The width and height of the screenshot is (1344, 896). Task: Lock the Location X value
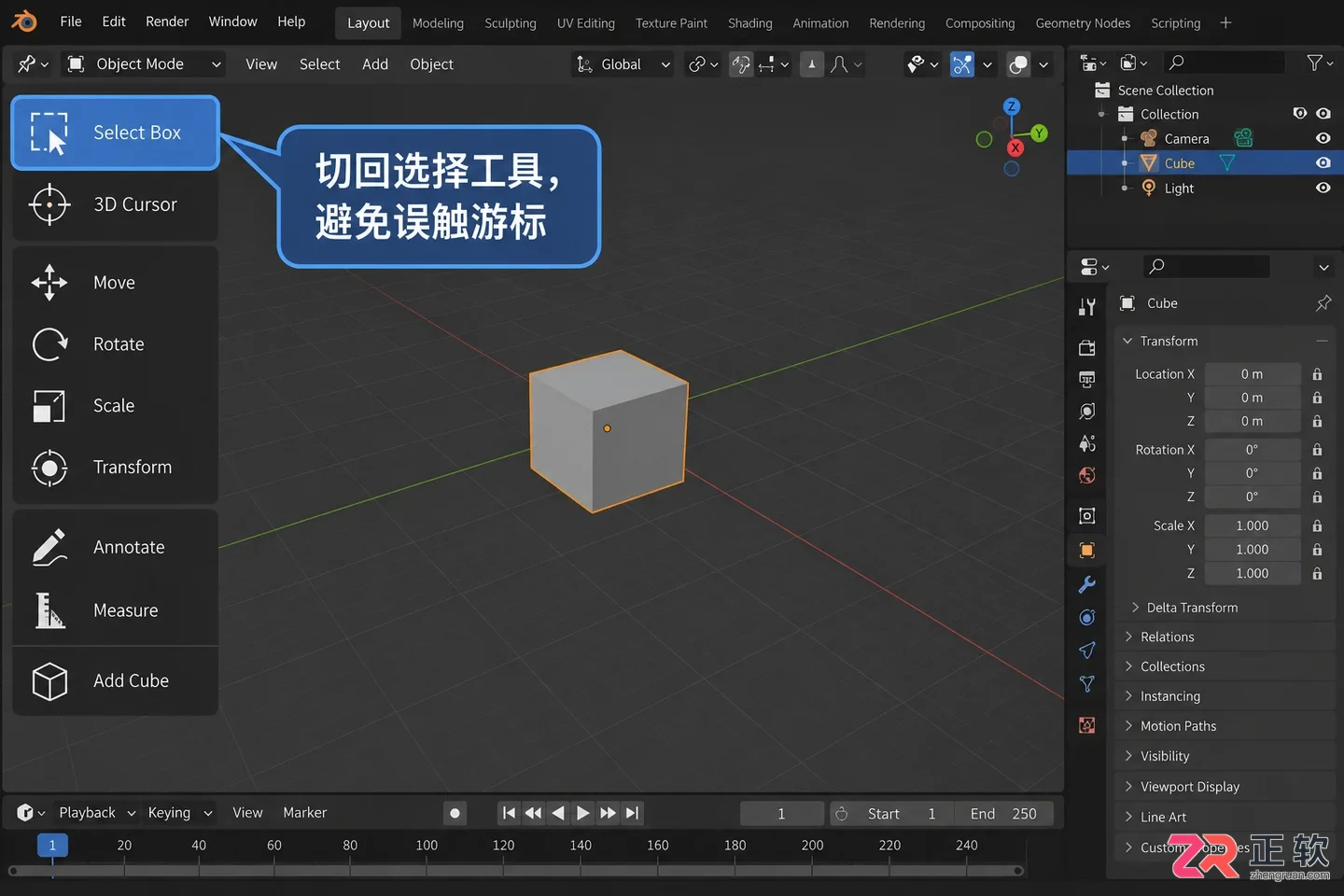tap(1317, 374)
